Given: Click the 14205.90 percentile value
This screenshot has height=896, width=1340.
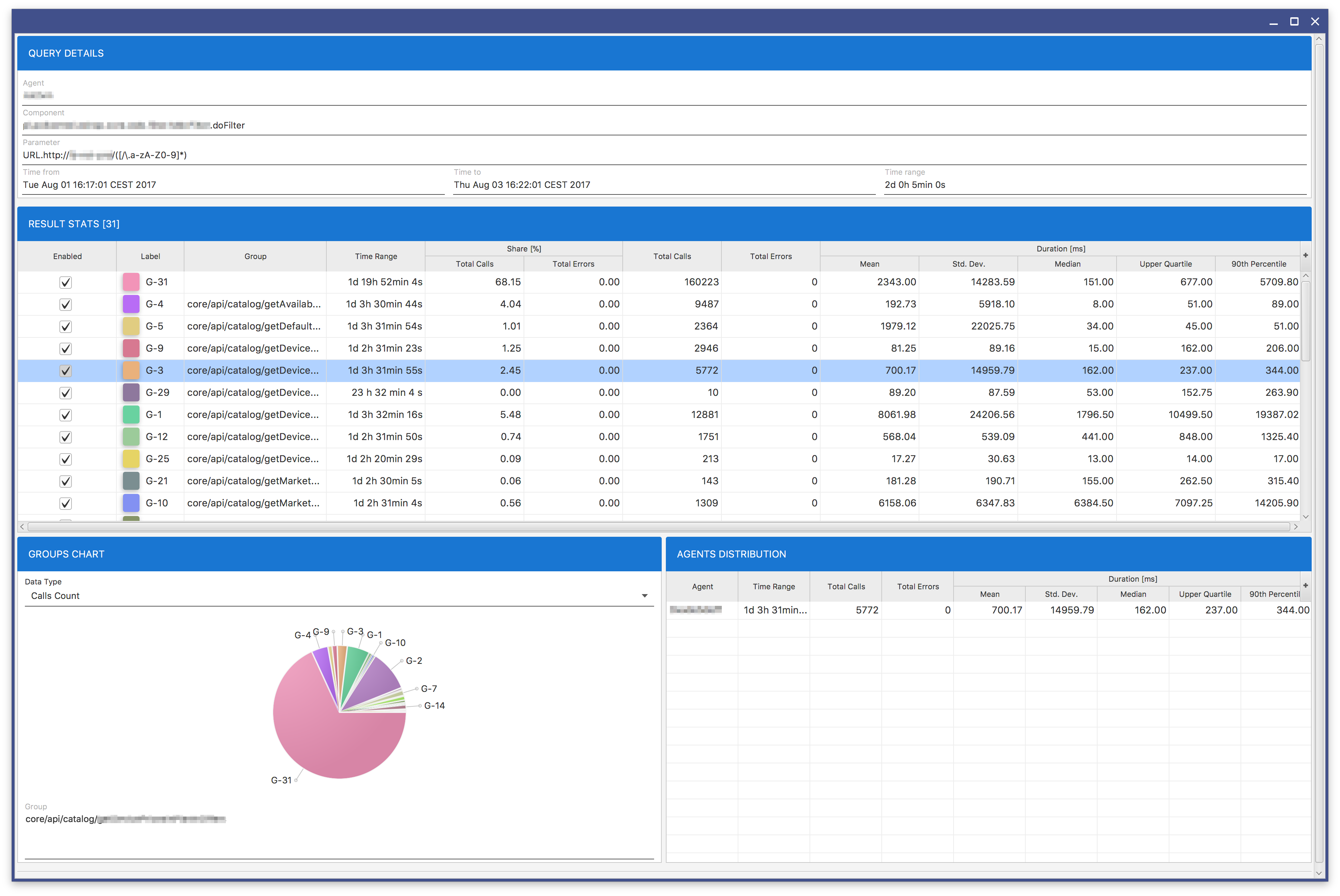Looking at the screenshot, I should 1276,503.
